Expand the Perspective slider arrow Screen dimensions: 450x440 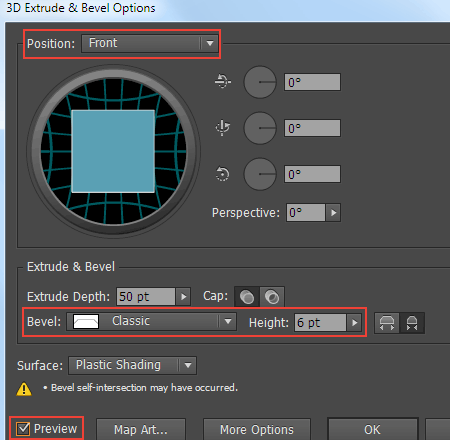[x=333, y=213]
